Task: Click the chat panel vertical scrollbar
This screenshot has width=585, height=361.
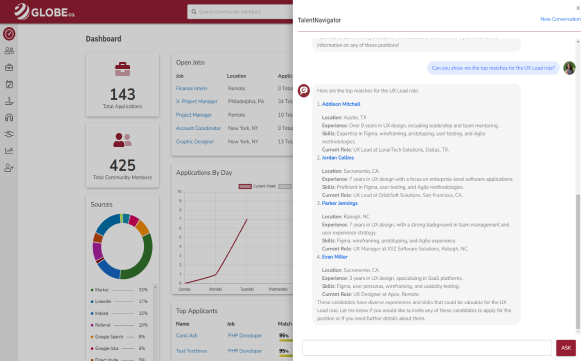Action: point(578,261)
